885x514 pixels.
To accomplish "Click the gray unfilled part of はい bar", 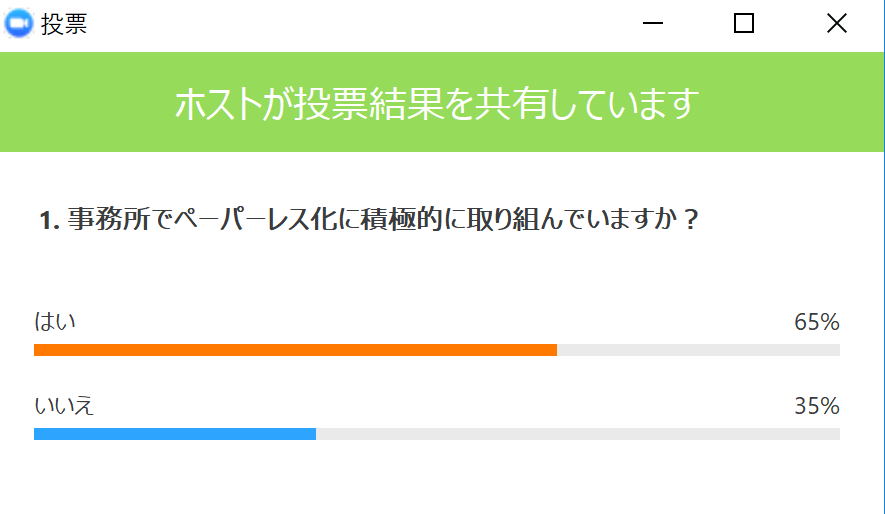I will tap(699, 350).
